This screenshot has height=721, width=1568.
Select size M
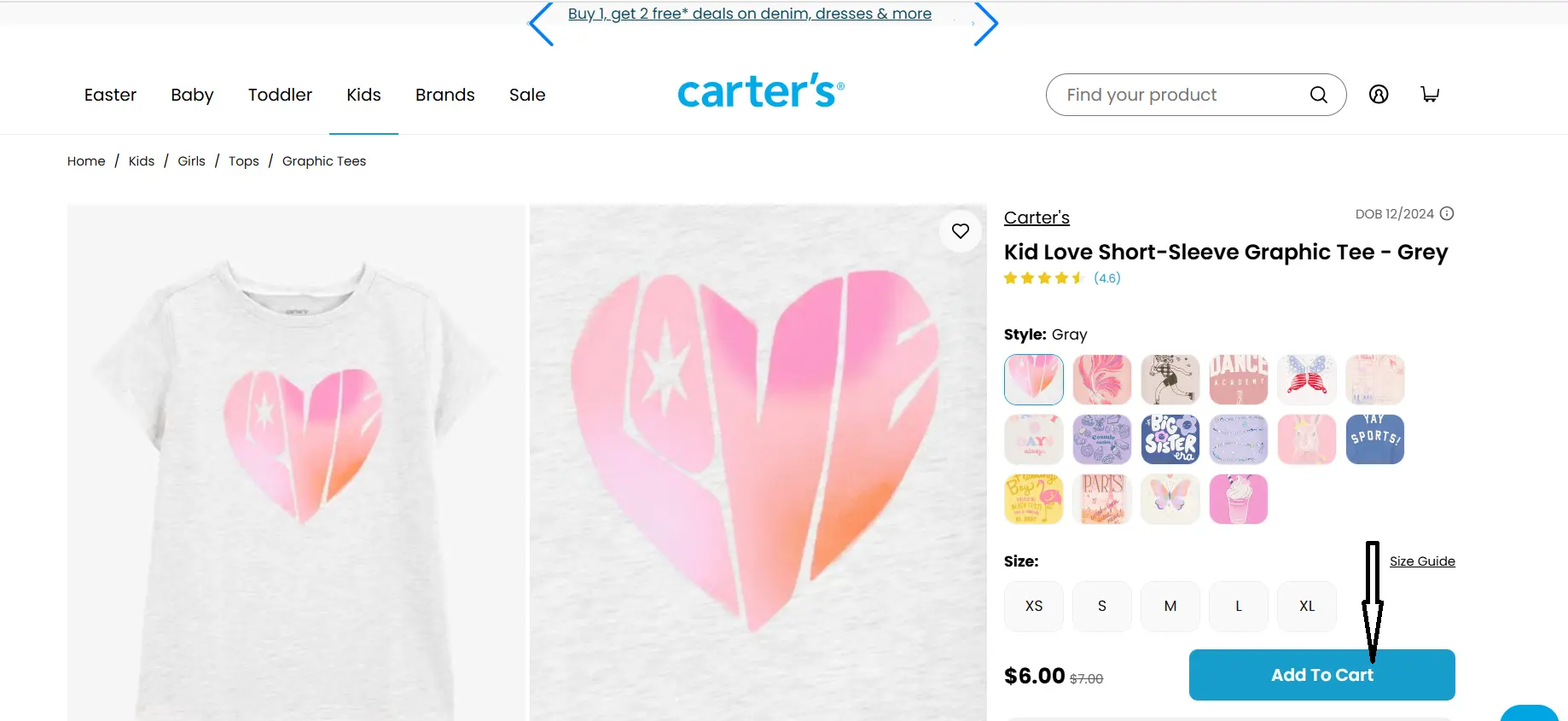point(1170,606)
